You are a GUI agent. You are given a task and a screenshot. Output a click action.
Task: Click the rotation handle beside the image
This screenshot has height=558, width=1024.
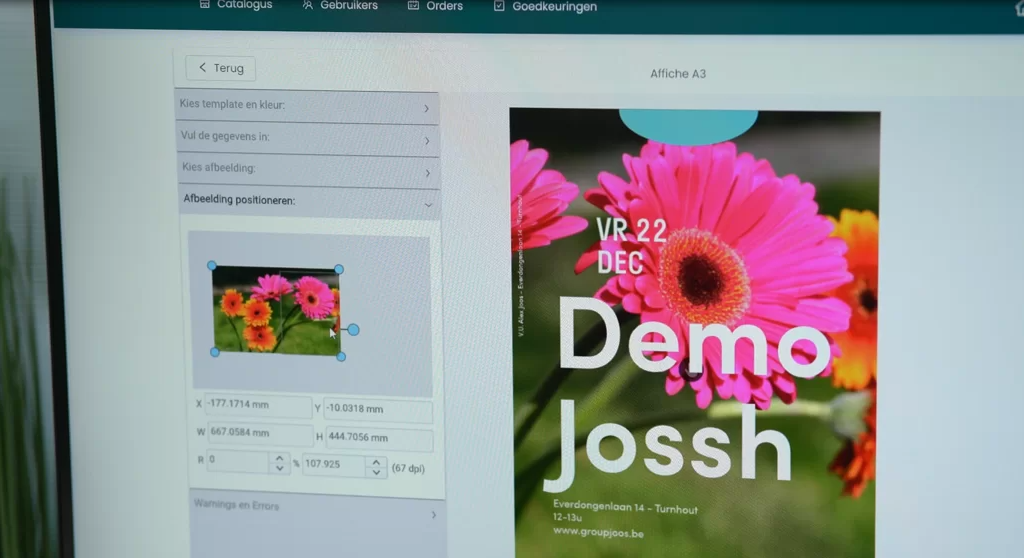pyautogui.click(x=353, y=330)
